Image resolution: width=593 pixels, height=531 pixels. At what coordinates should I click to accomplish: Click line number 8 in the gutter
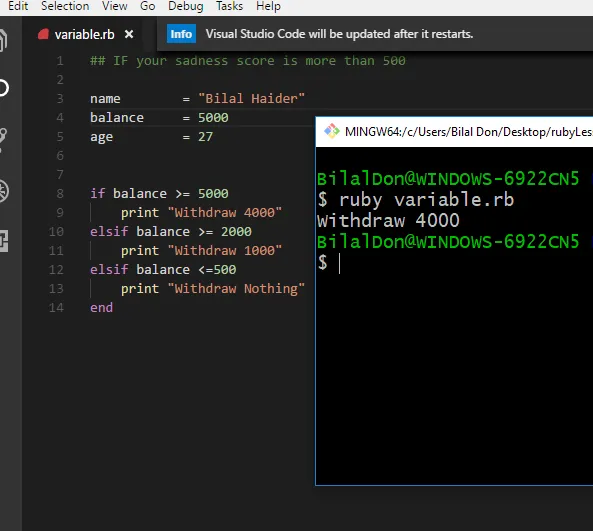[x=60, y=194]
